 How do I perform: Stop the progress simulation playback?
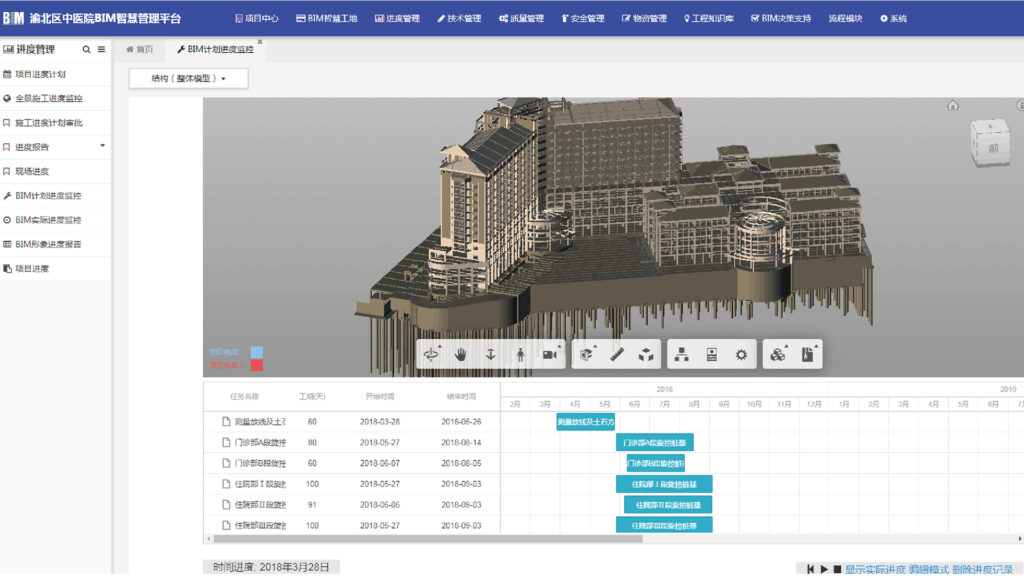[x=837, y=569]
